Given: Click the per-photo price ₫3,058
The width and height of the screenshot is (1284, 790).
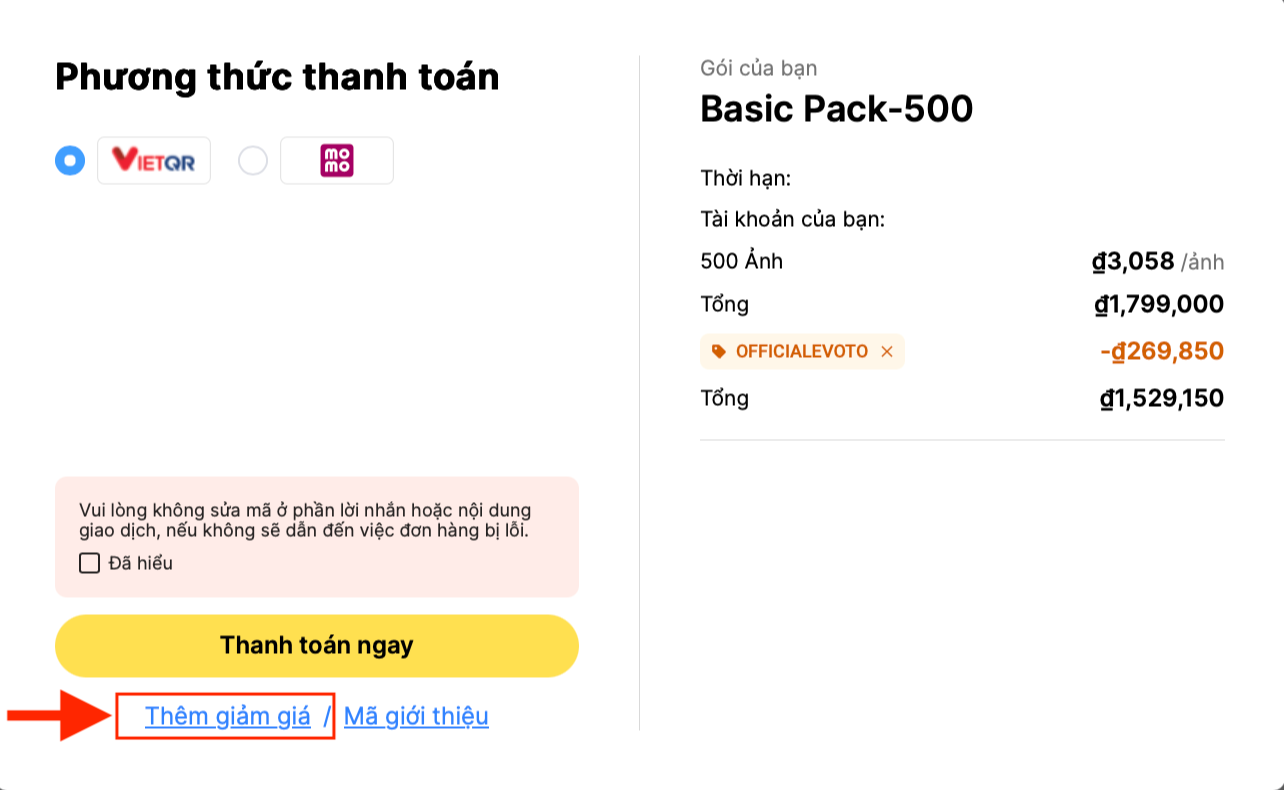Looking at the screenshot, I should click(x=1133, y=262).
